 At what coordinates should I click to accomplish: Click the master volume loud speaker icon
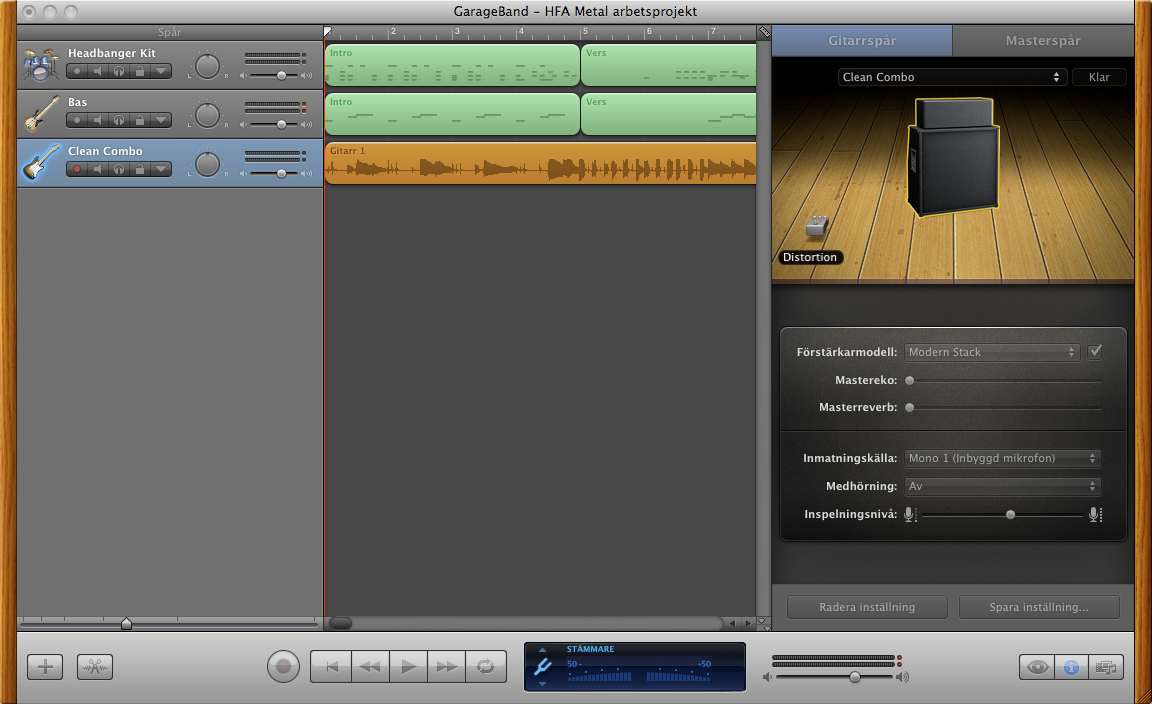[902, 677]
